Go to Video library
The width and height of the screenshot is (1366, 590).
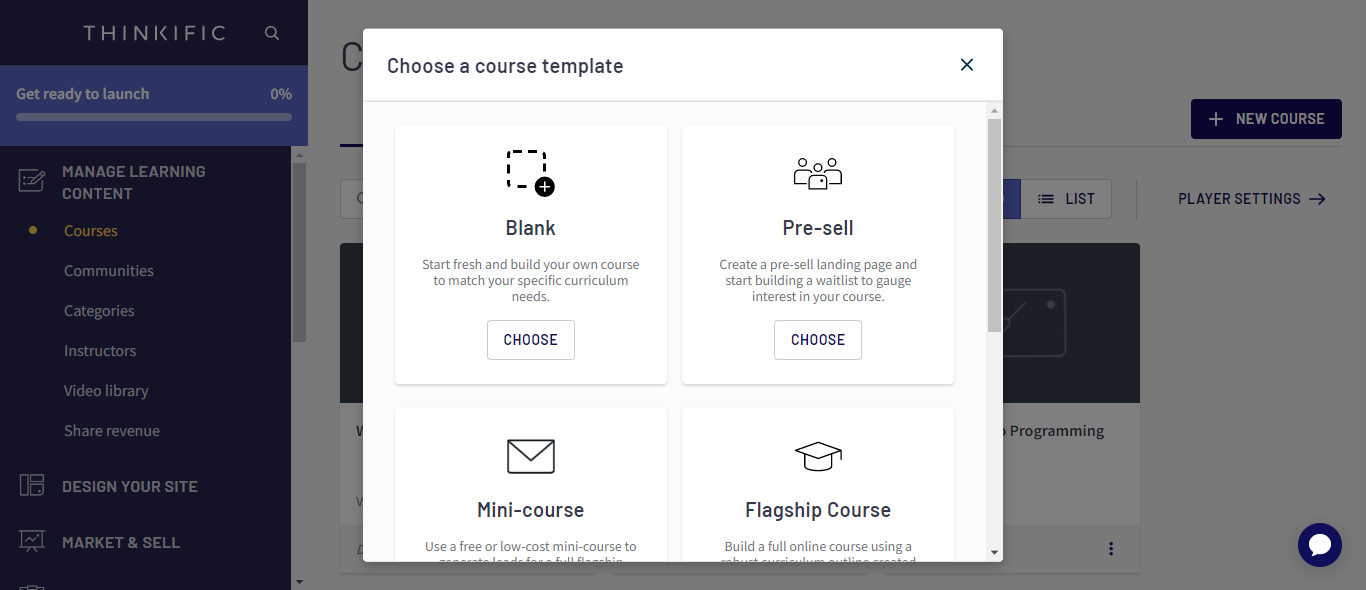(106, 391)
